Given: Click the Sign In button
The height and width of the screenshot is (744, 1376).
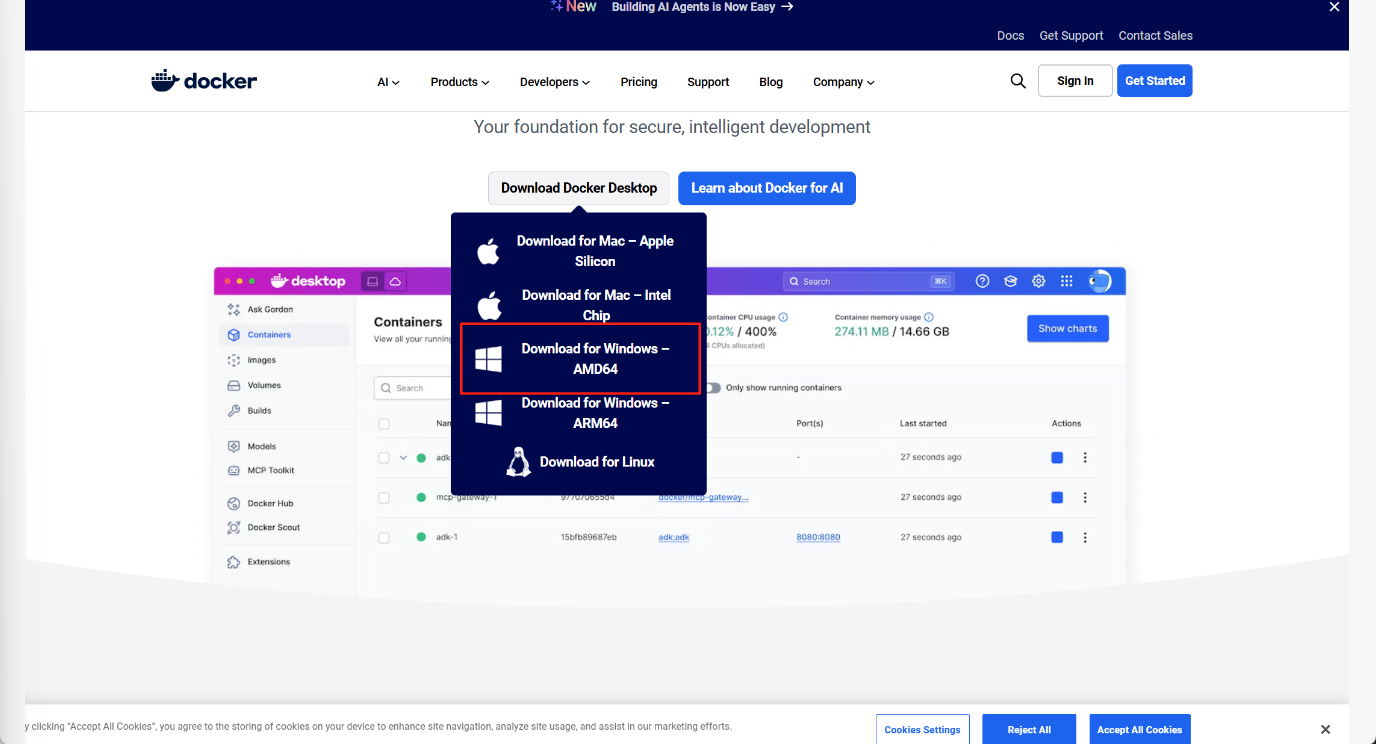Looking at the screenshot, I should [x=1075, y=81].
